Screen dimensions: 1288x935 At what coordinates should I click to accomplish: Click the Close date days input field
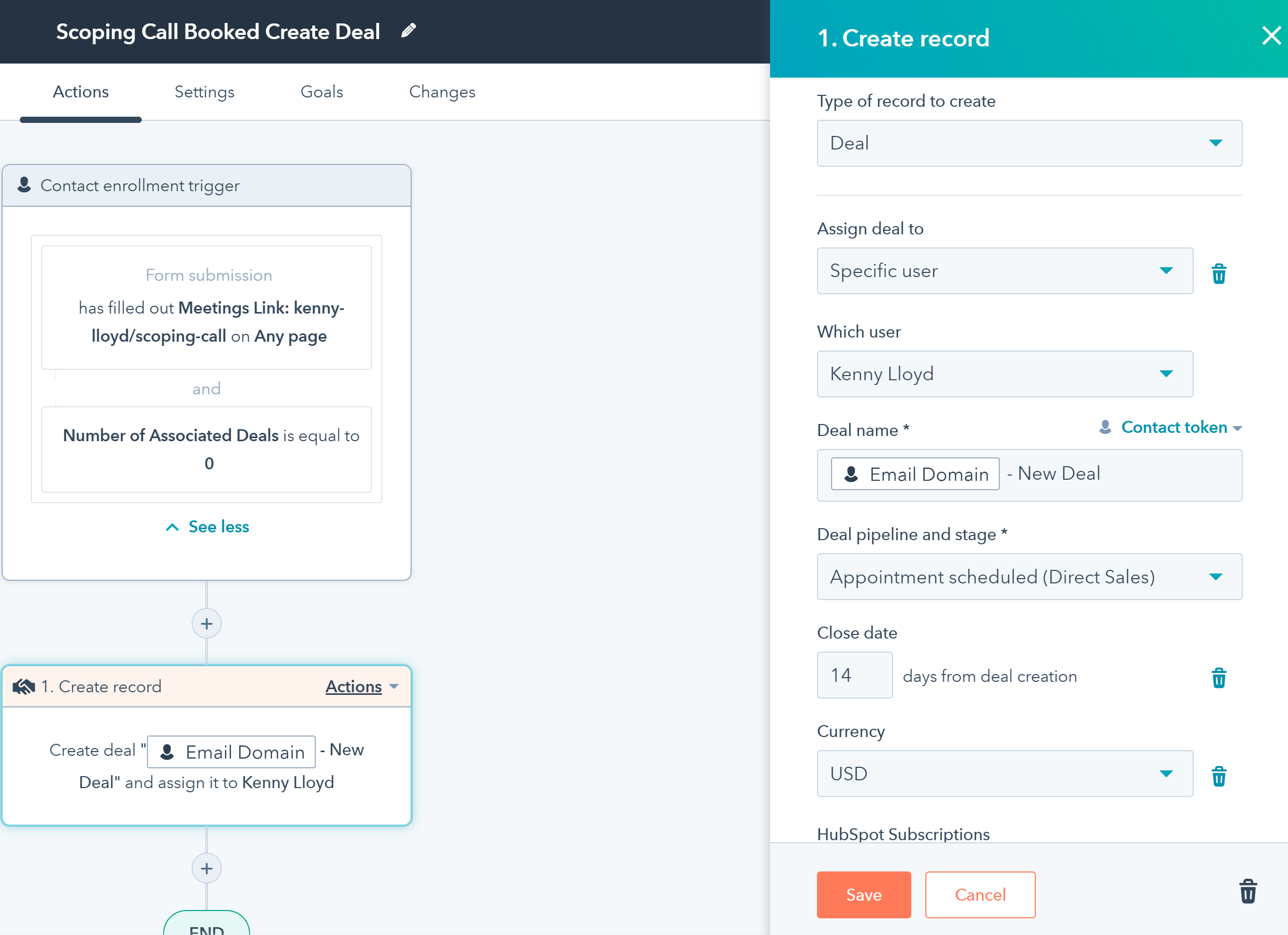854,675
